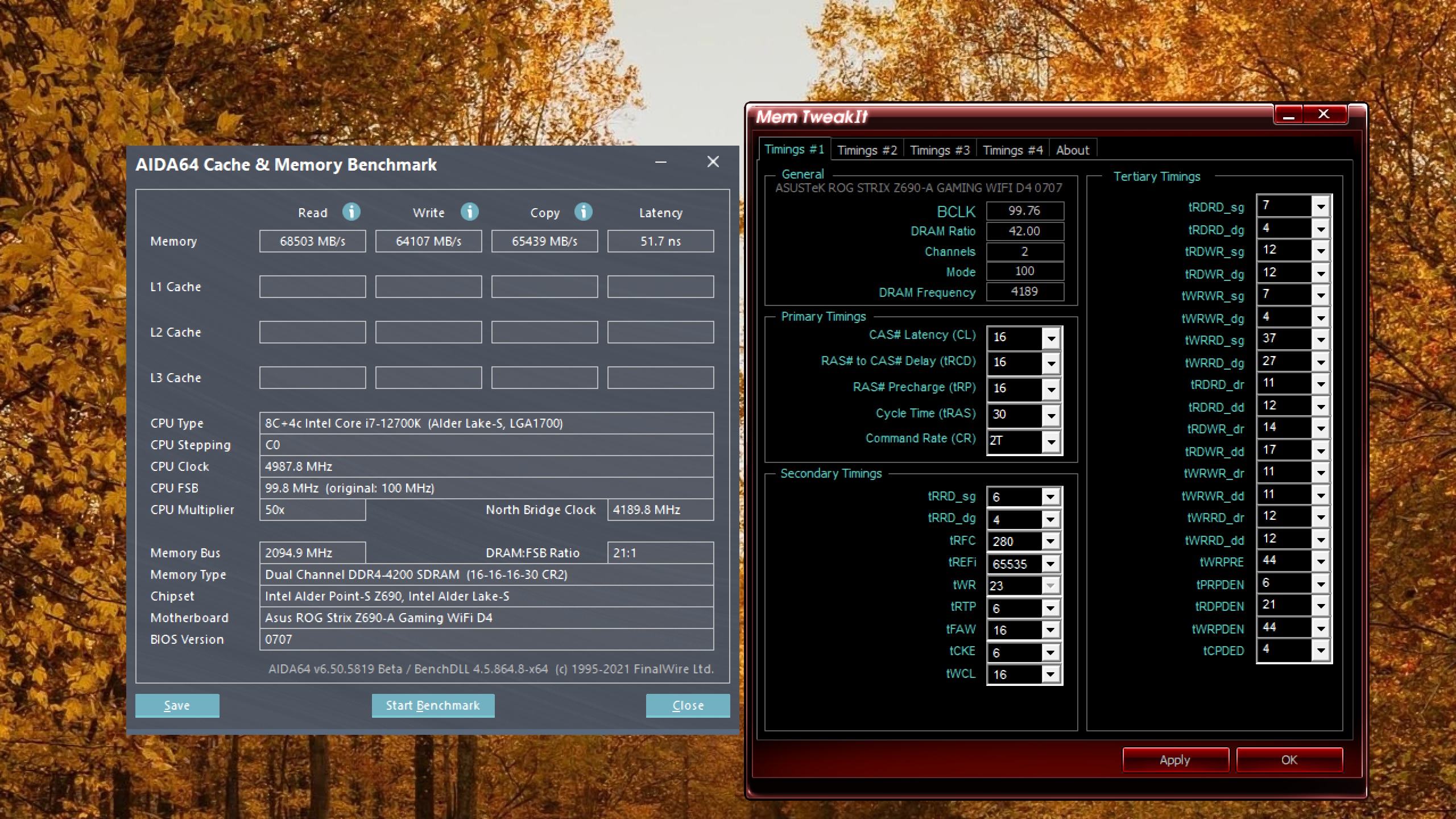Expand the CAS# Latency (CL) dropdown

coord(1051,338)
